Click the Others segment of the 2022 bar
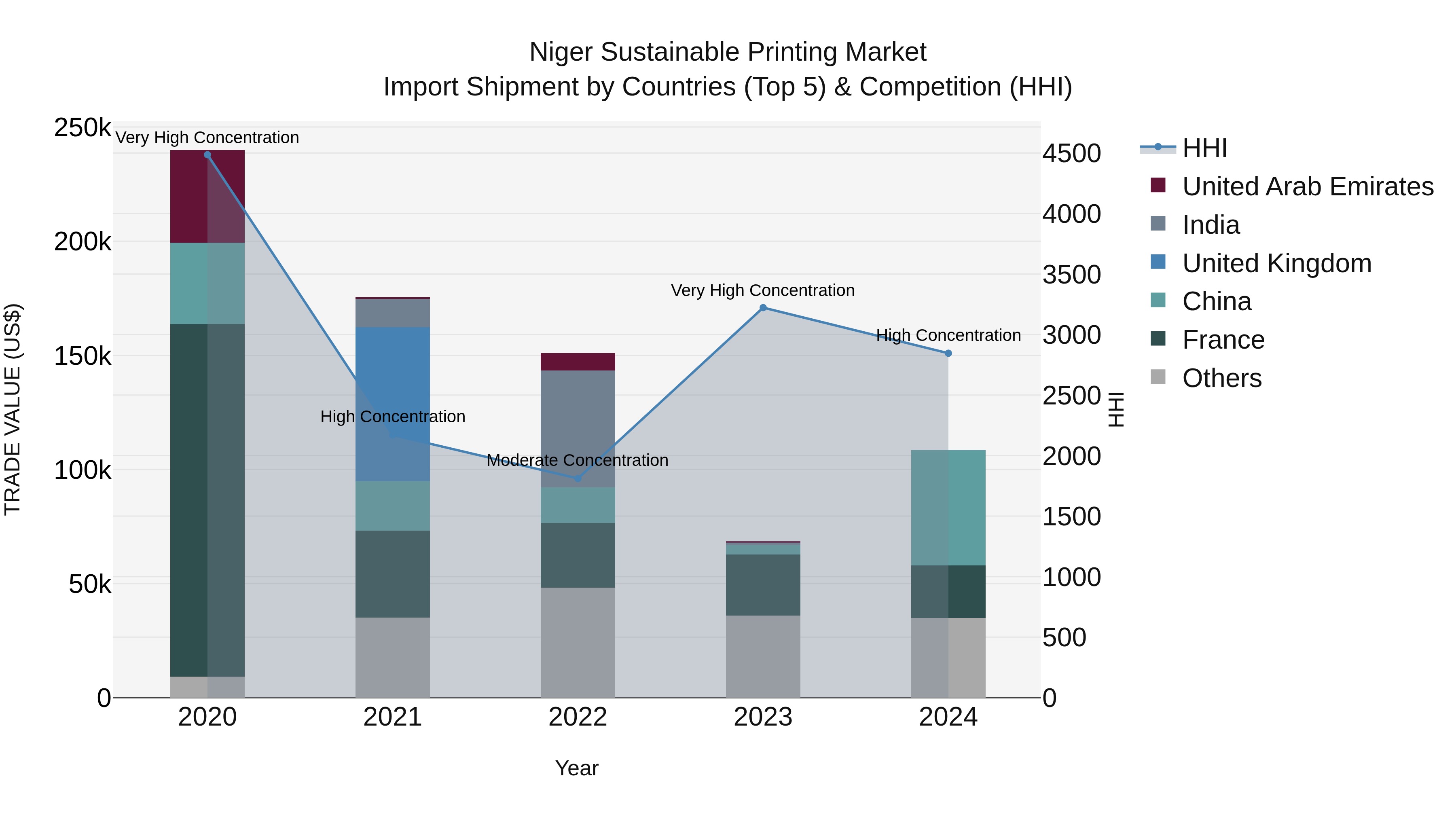This screenshot has height=819, width=1456. point(578,643)
